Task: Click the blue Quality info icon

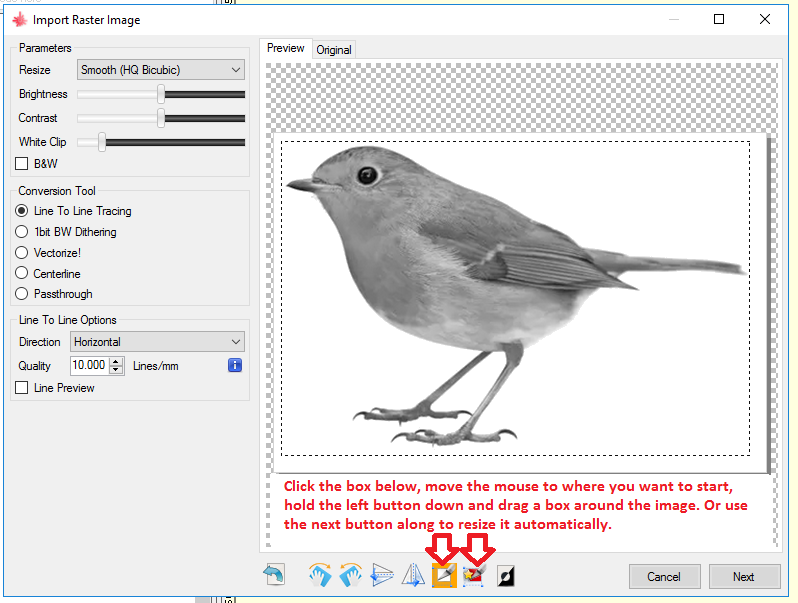Action: (235, 366)
